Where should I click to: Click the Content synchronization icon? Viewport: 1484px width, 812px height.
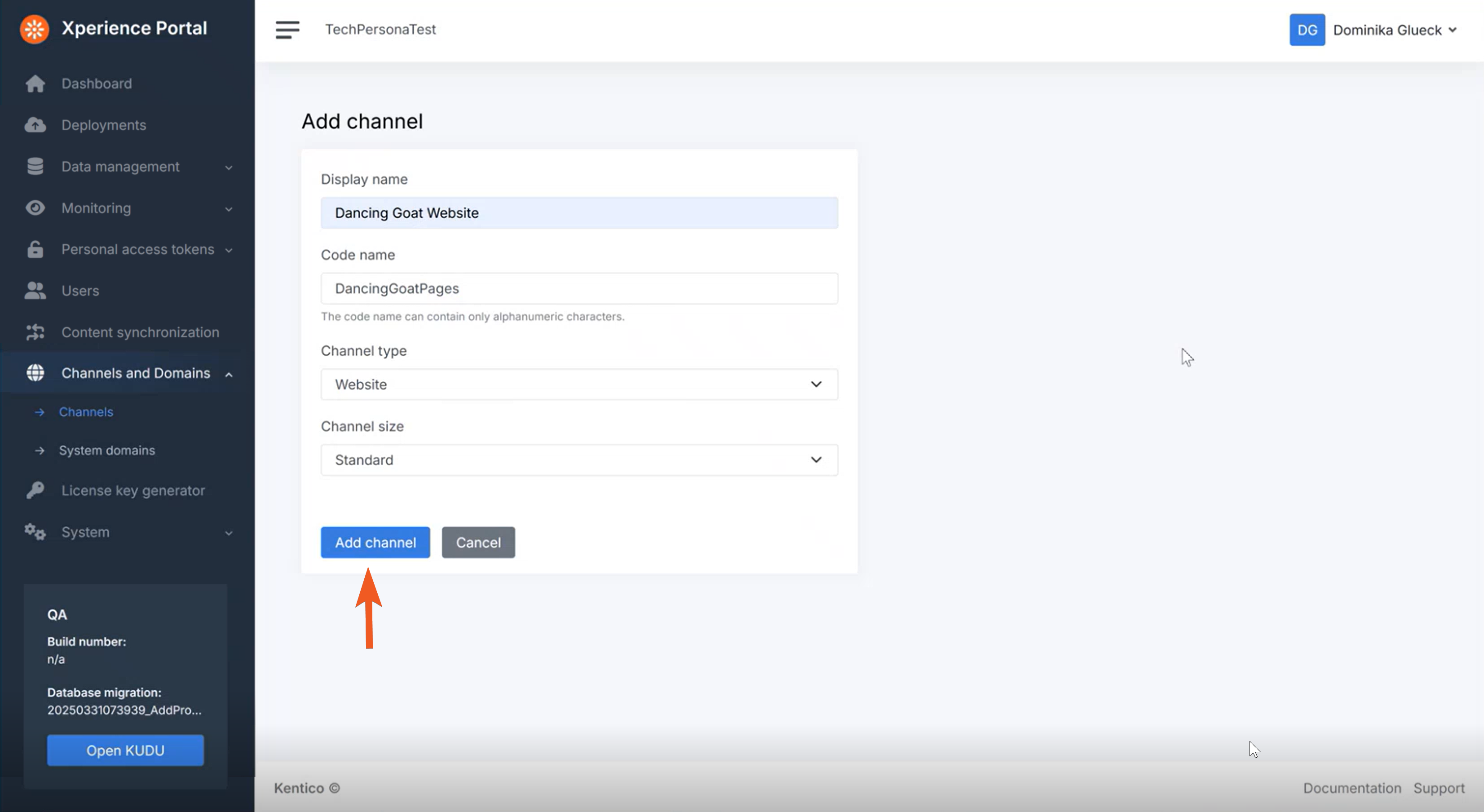tap(35, 332)
